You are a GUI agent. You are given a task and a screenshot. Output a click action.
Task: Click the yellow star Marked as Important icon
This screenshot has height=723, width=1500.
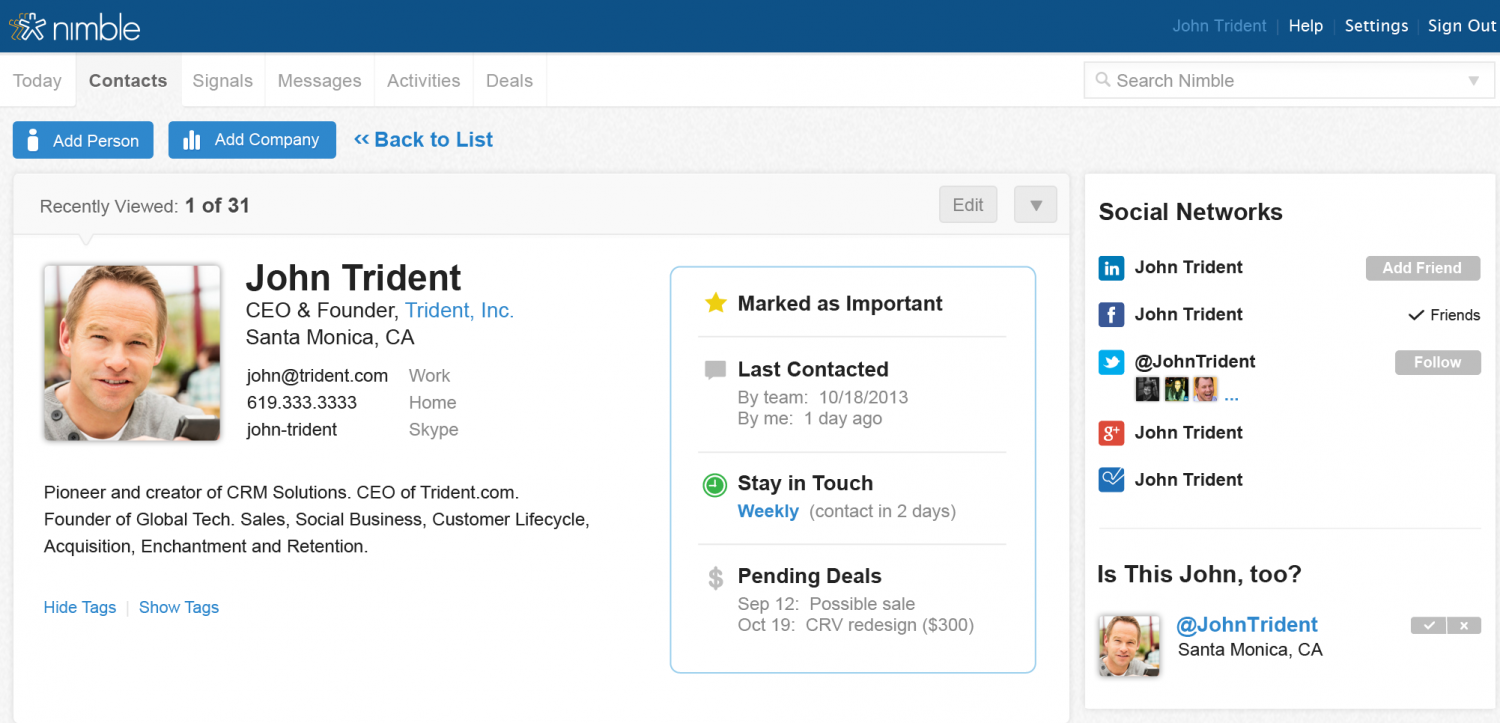715,303
